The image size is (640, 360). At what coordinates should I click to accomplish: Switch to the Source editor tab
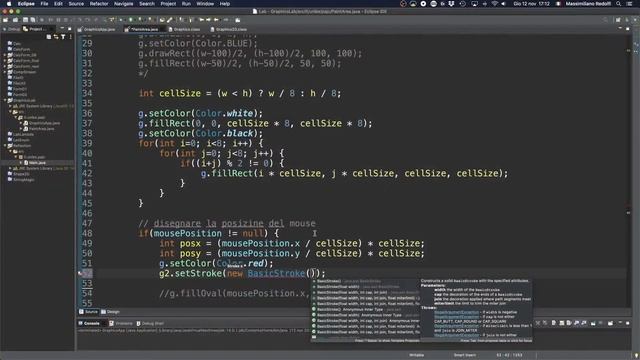(89, 311)
